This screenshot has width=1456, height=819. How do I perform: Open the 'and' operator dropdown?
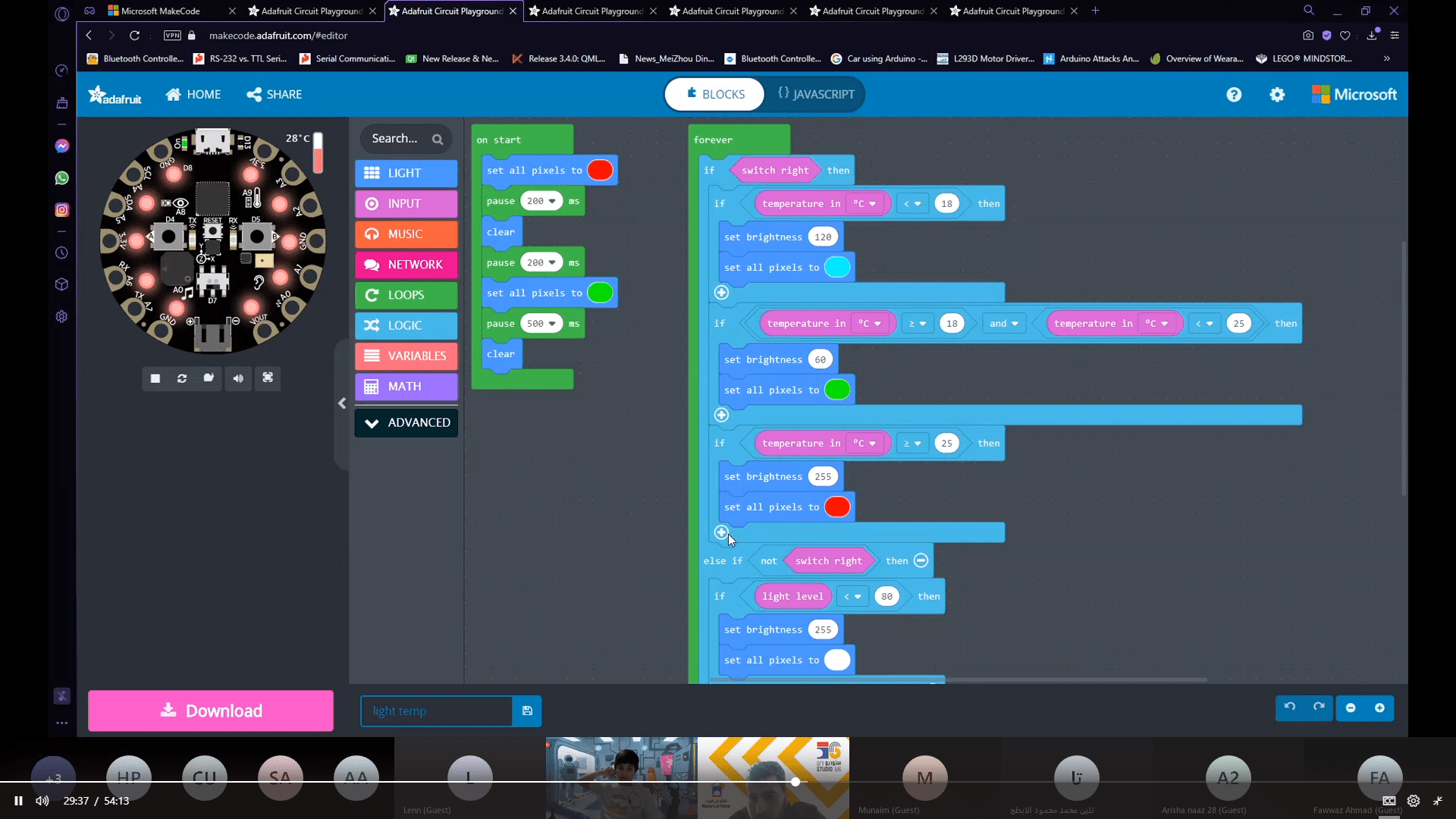(1003, 324)
